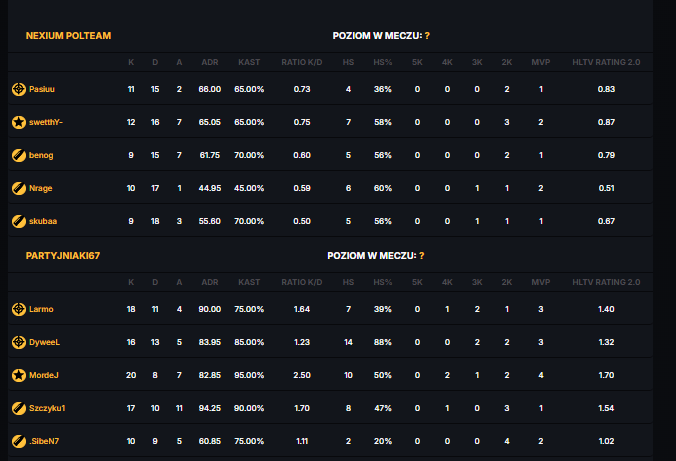Click the icon beside skubaa
Screen dimensions: 676x461
coord(19,221)
